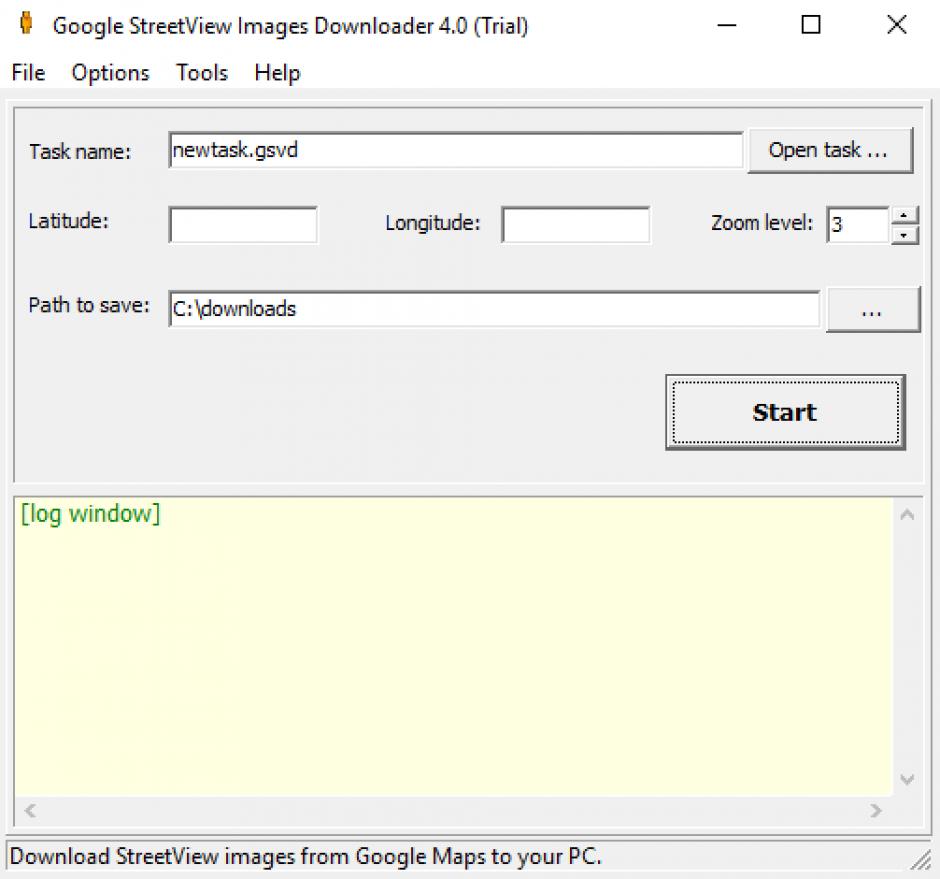Viewport: 940px width, 879px height.
Task: Click the log window scroll down arrow
Action: (908, 779)
